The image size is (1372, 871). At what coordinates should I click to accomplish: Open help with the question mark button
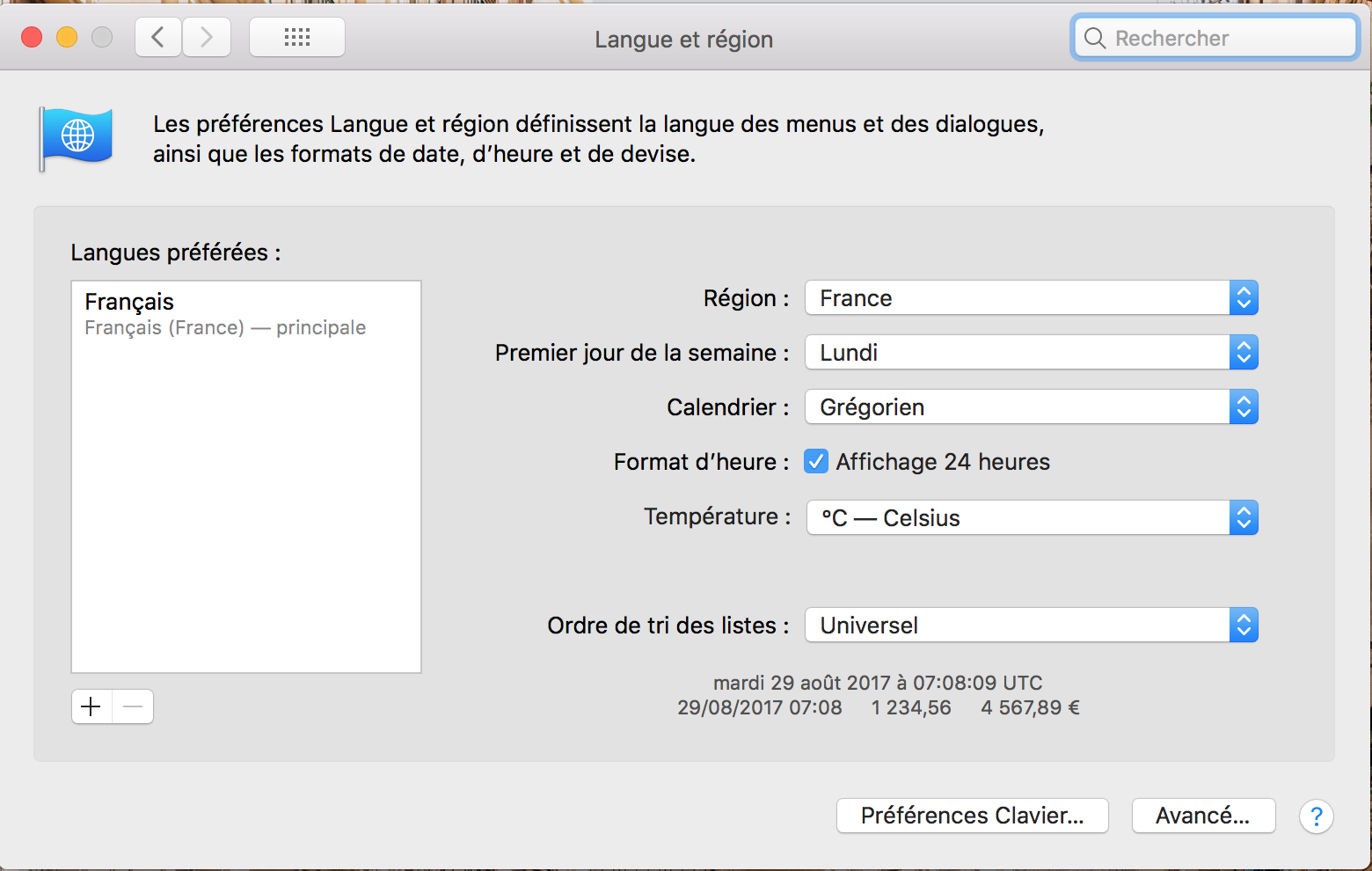coord(1316,816)
